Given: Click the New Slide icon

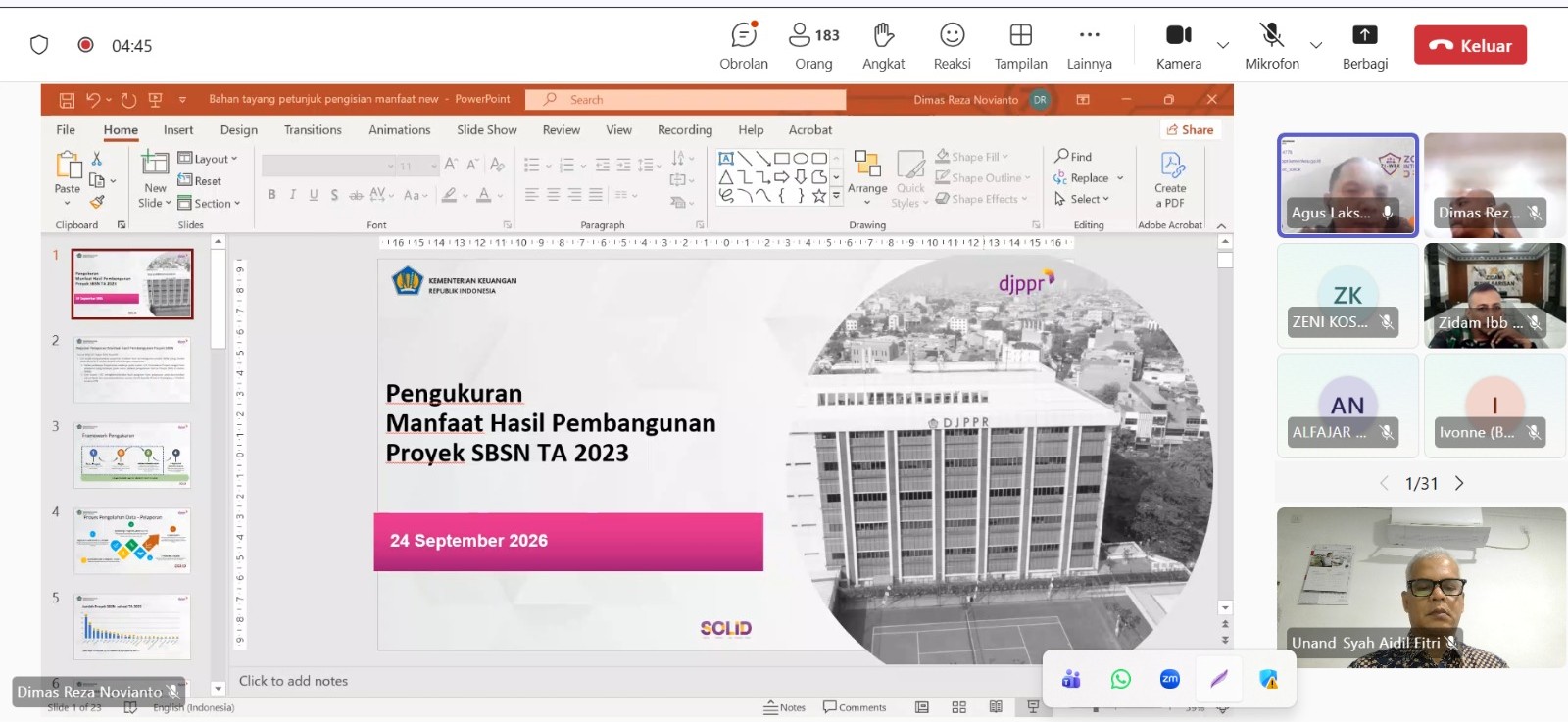Looking at the screenshot, I should [x=155, y=163].
